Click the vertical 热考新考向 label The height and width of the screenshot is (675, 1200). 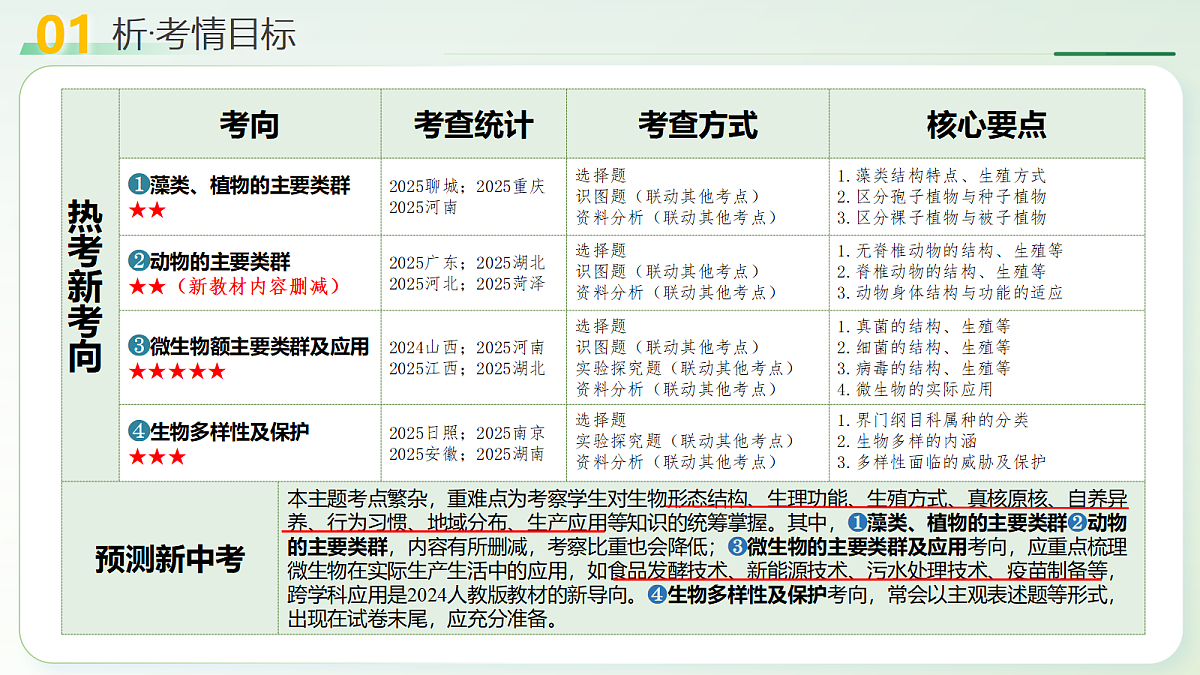pyautogui.click(x=86, y=286)
